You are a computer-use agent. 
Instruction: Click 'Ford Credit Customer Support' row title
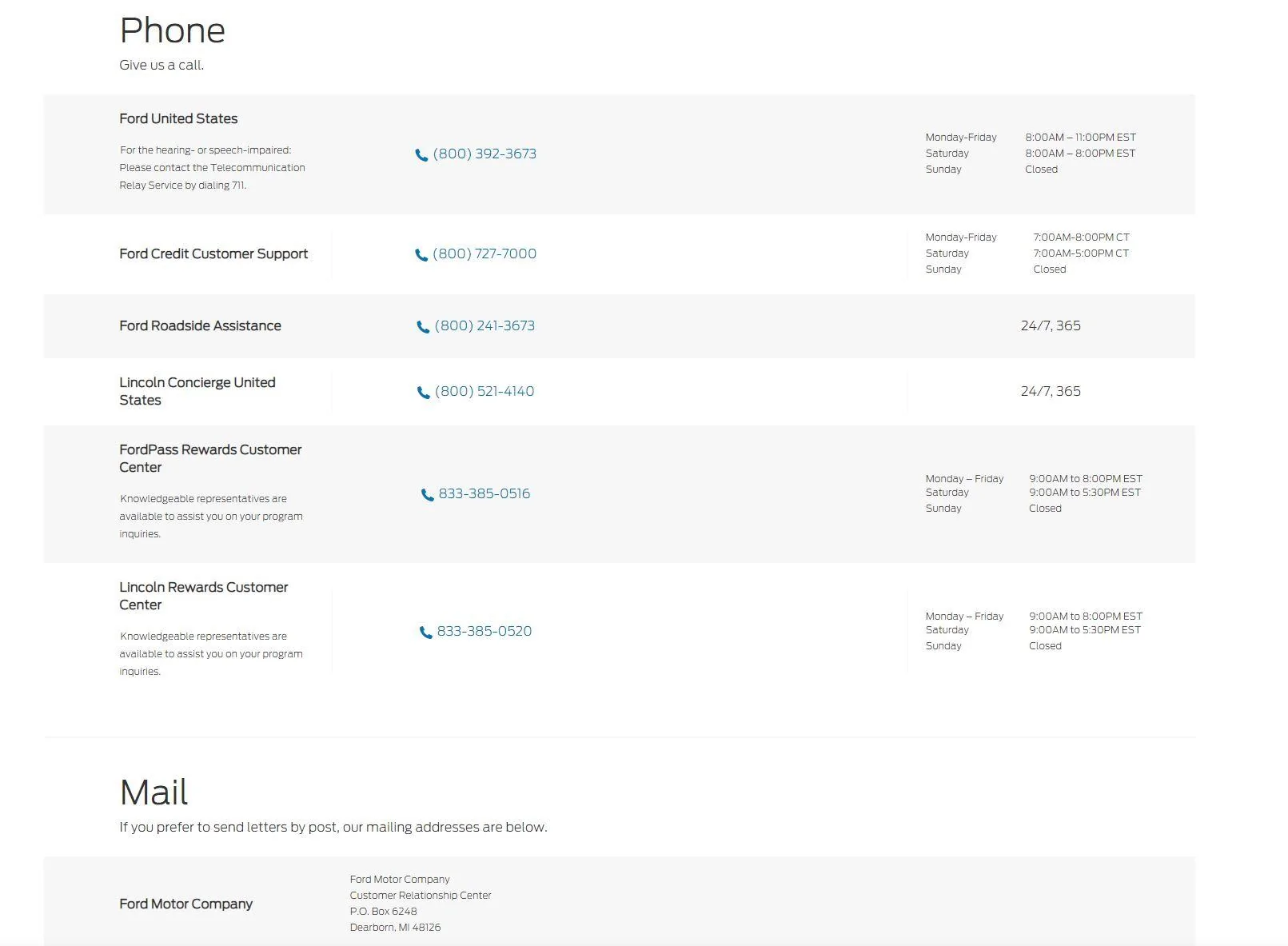(213, 253)
